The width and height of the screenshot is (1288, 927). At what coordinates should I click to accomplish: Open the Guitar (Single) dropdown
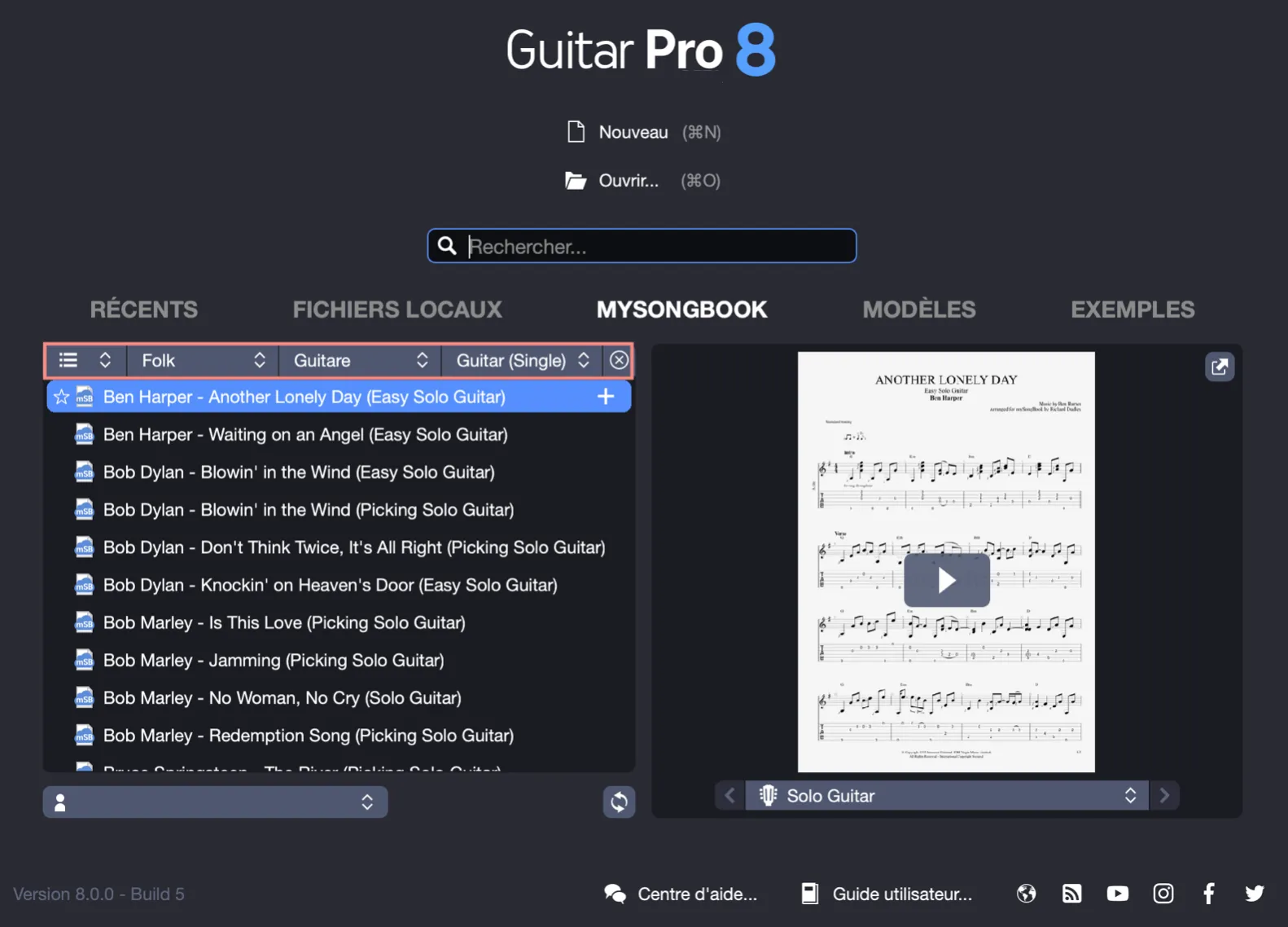(522, 360)
